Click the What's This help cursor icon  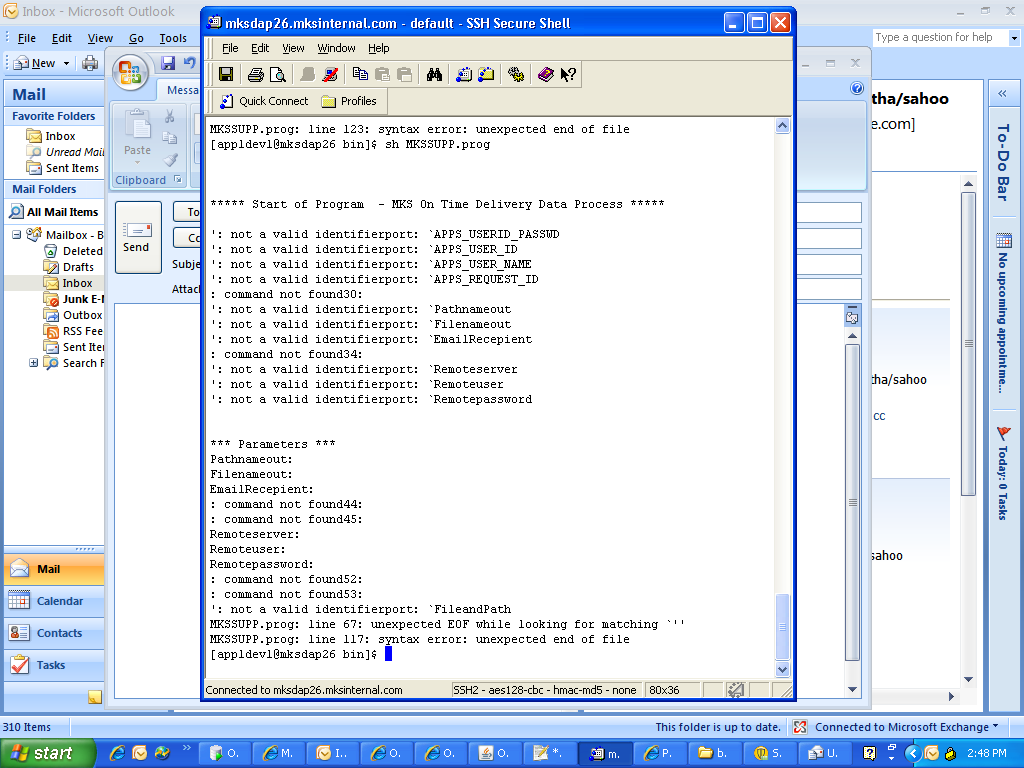[567, 74]
